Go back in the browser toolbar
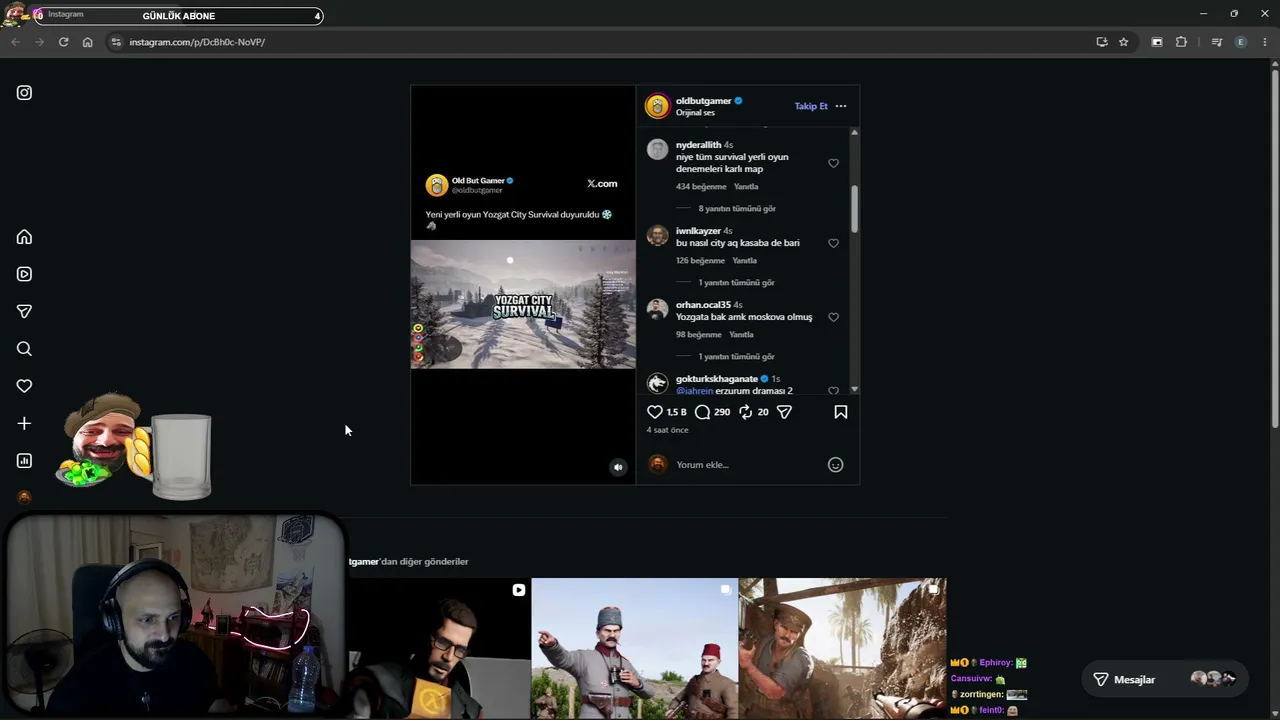The image size is (1280, 720). (15, 42)
